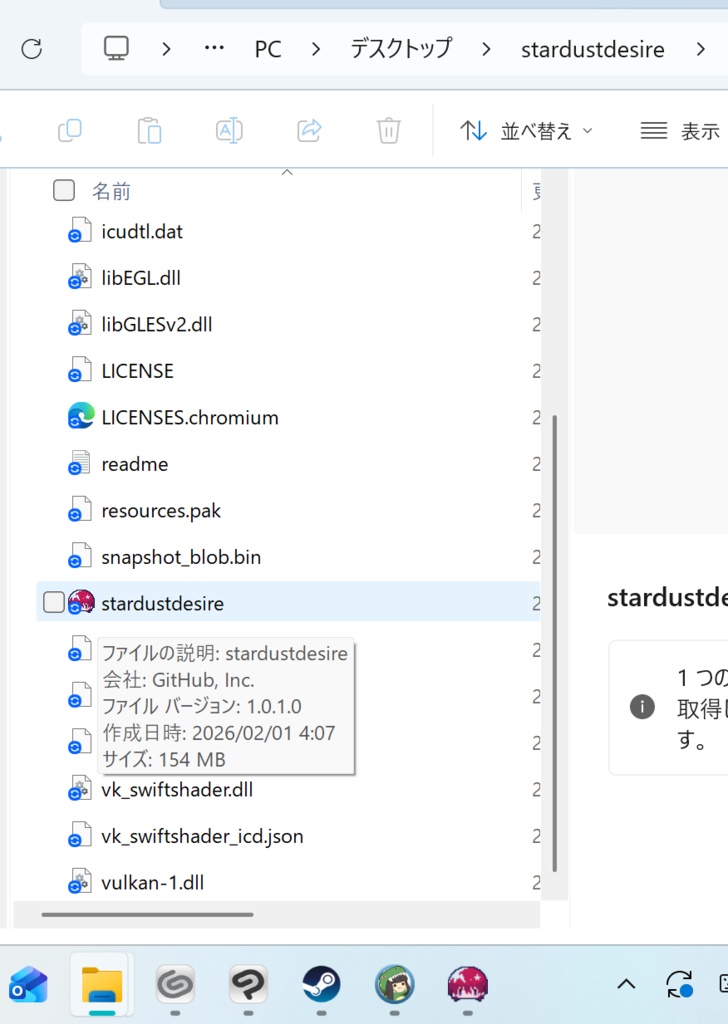Click the vk_swiftshader.dll file icon
The height and width of the screenshot is (1024, 728).
click(80, 788)
